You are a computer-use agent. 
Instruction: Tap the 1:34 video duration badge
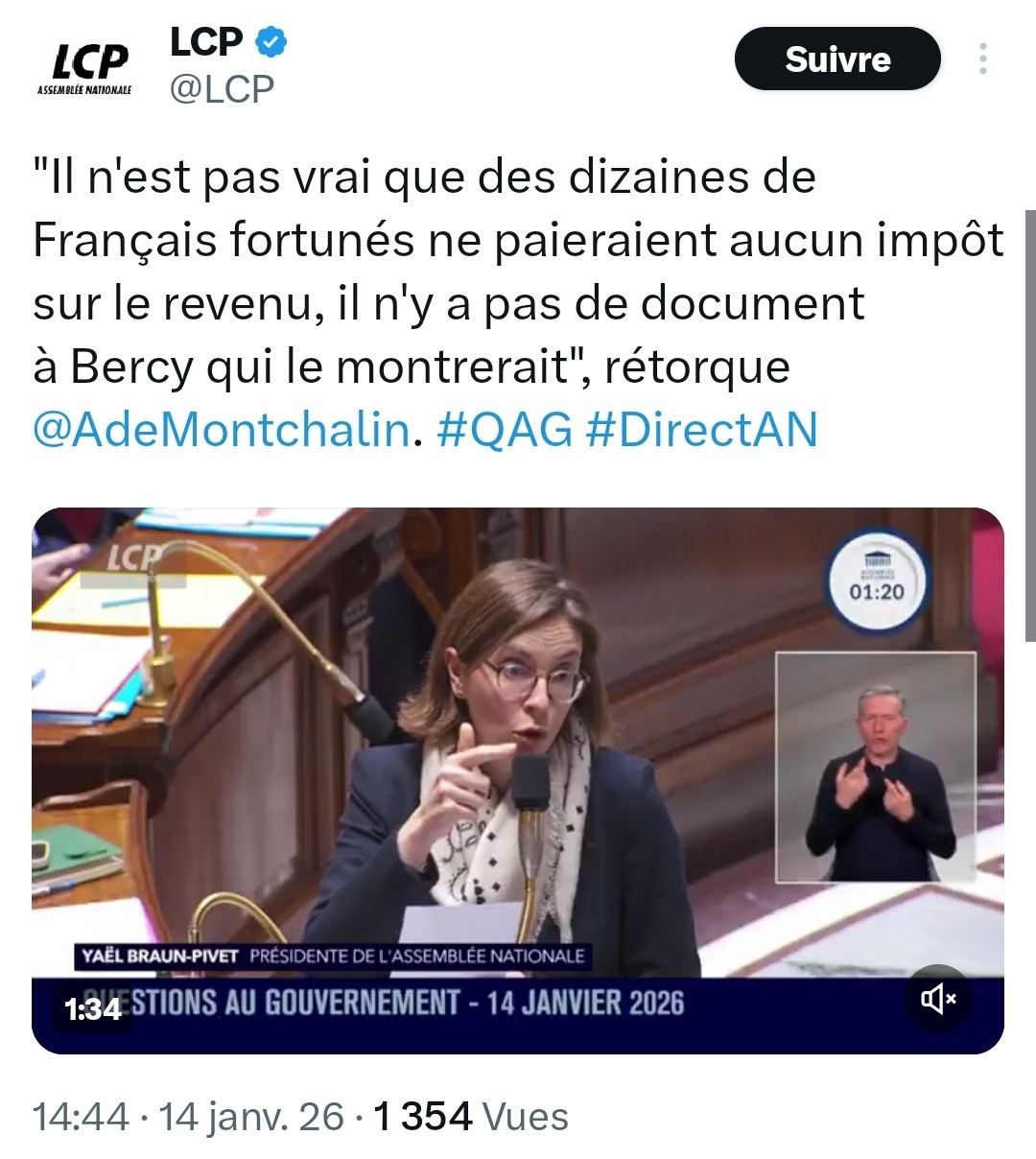coord(93,1008)
